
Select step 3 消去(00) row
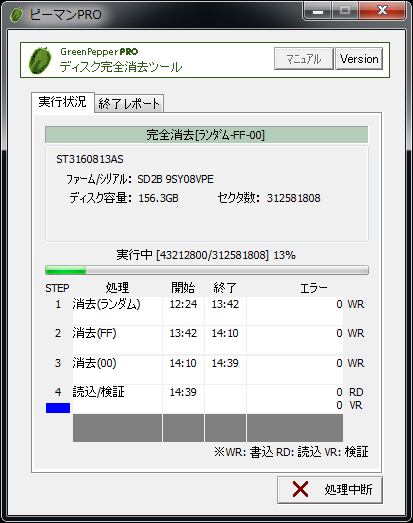pyautogui.click(x=208, y=370)
